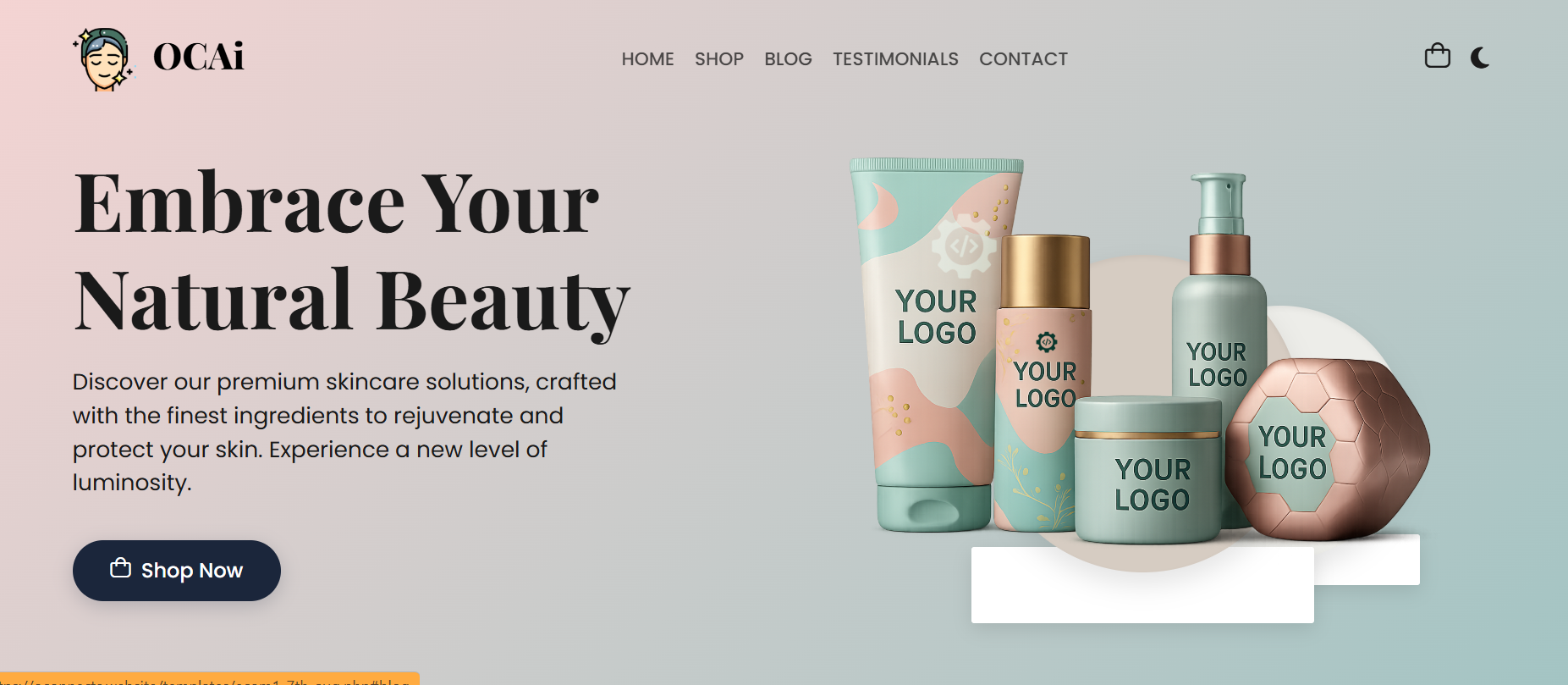Go to the Home nav link
Screen dimensions: 1568x685
click(x=647, y=59)
